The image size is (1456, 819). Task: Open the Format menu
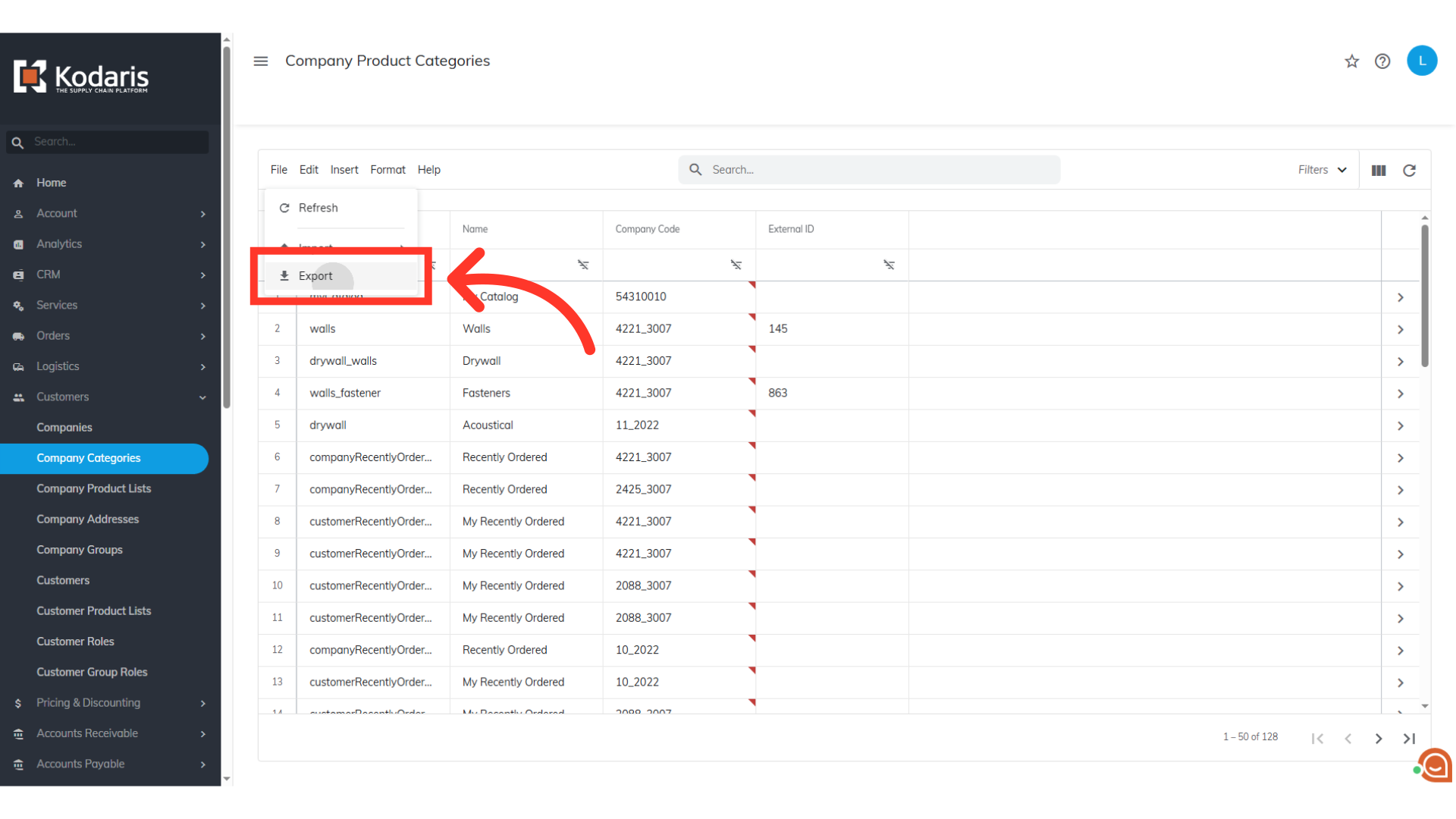point(388,170)
